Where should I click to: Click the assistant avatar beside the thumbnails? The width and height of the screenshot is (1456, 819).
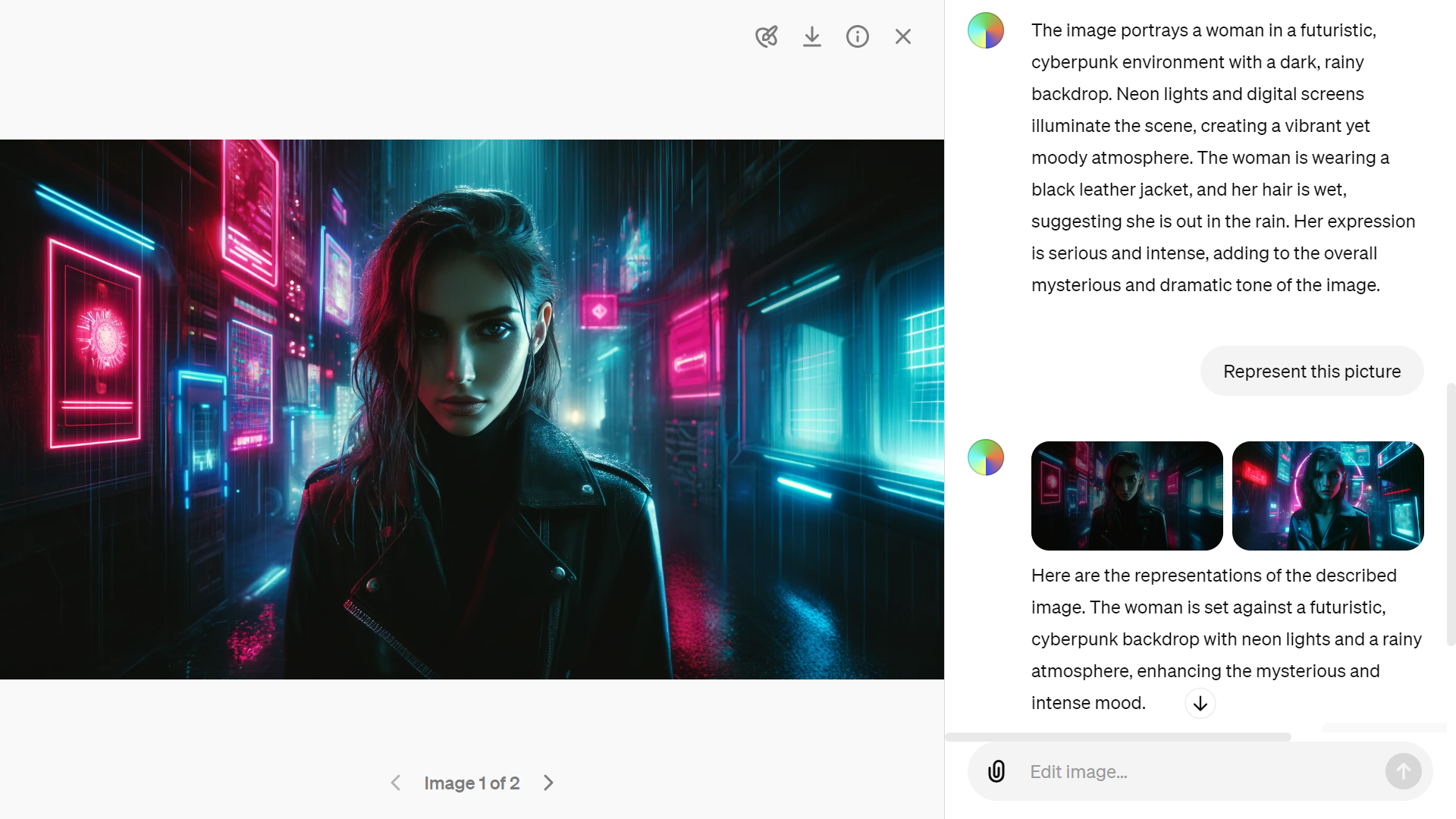(986, 457)
